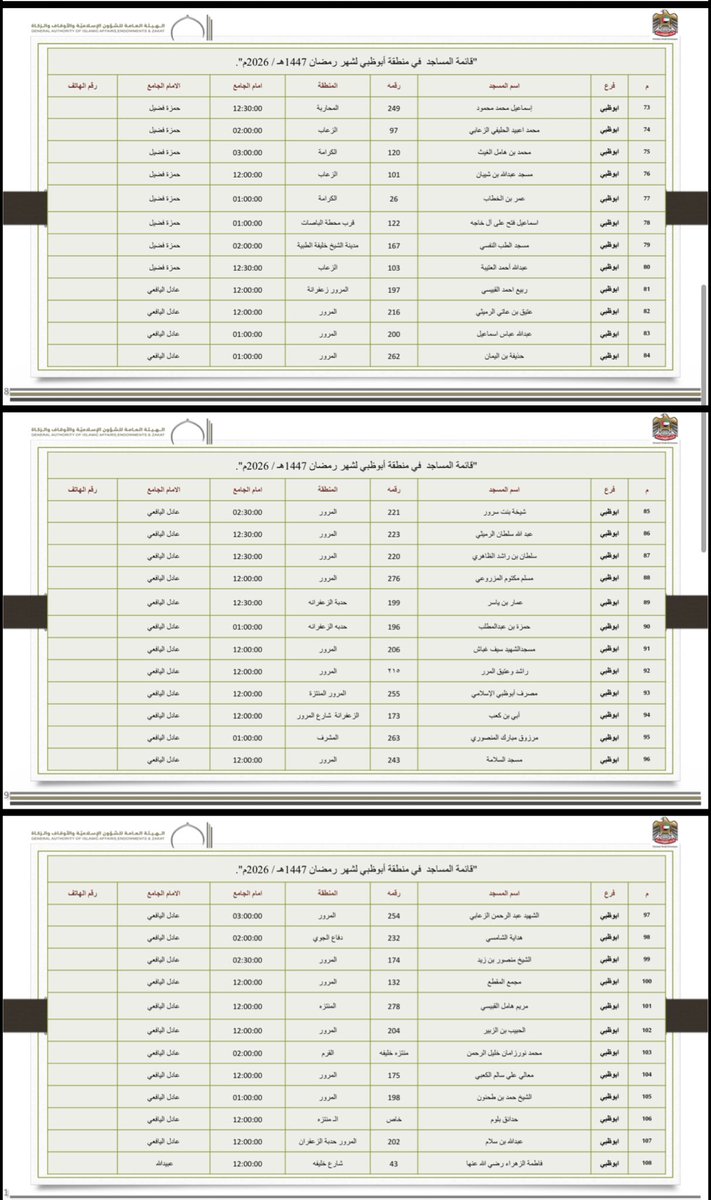Screen dimensions: 711x1200
Task: Click mosque number 223 cell
Action: point(394,534)
